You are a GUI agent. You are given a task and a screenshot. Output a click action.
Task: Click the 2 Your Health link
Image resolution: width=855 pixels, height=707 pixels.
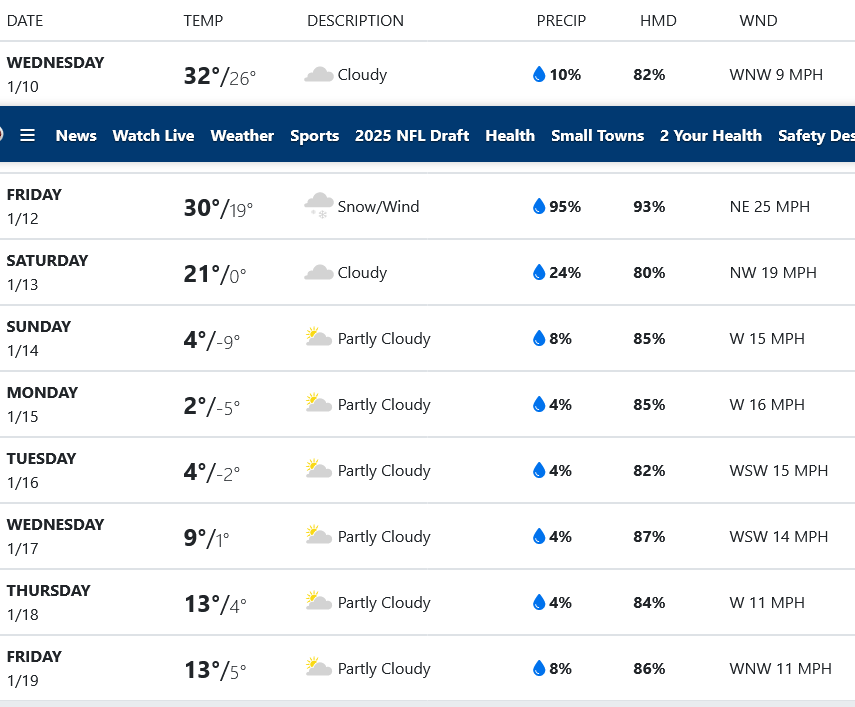click(x=711, y=135)
